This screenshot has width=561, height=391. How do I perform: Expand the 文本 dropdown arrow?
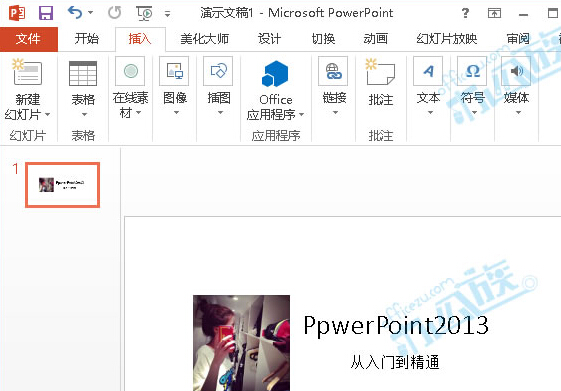tap(430, 113)
